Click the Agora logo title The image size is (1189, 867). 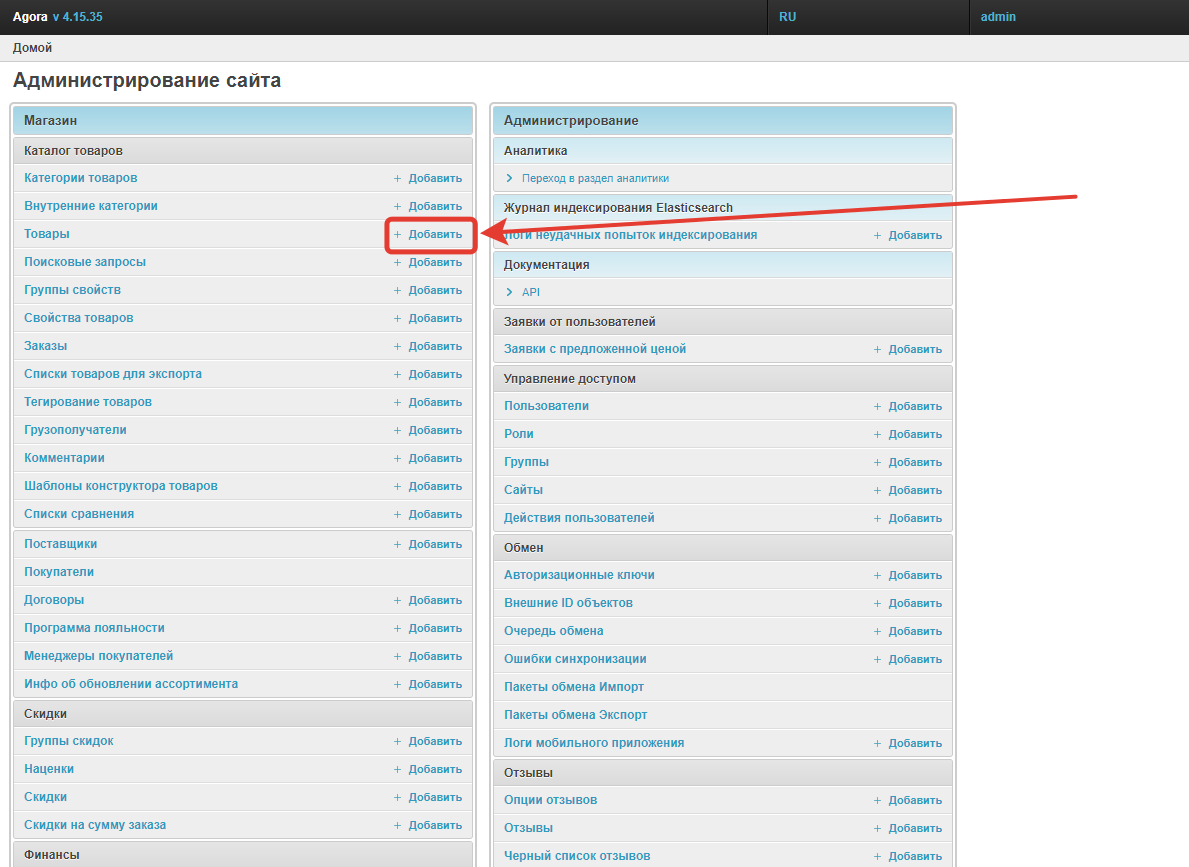coord(30,17)
